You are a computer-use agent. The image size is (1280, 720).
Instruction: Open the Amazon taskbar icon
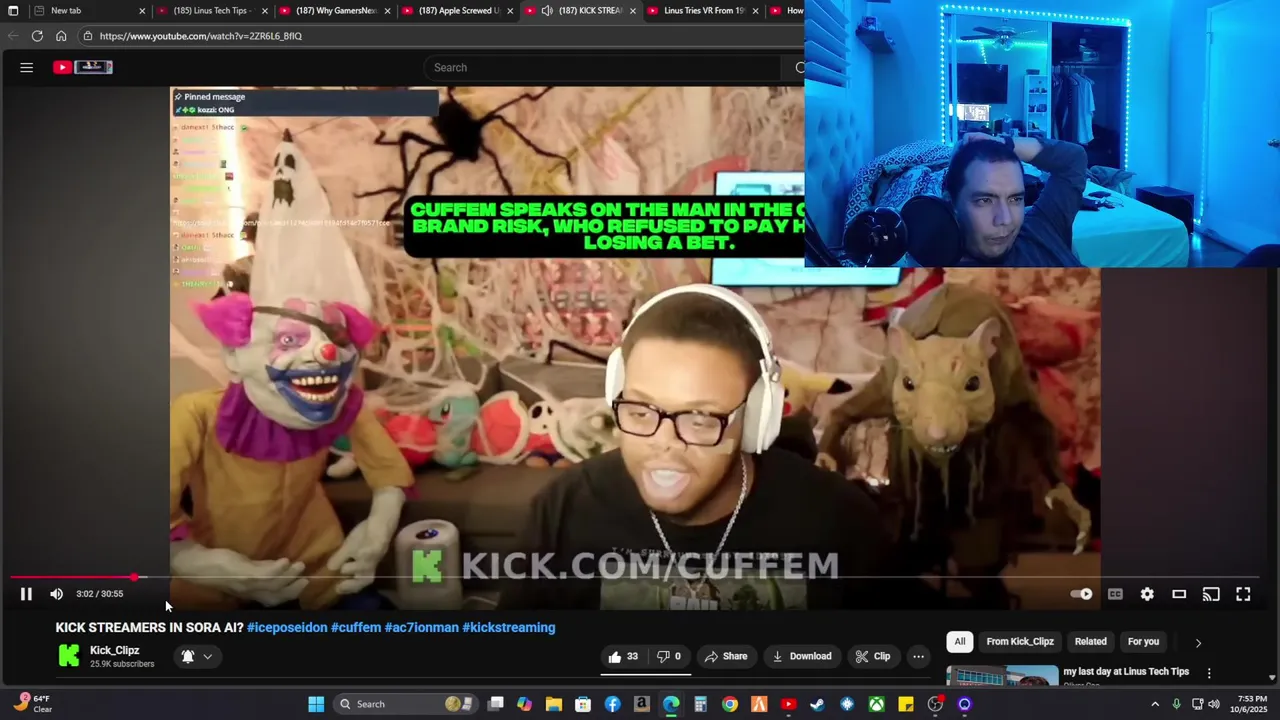[x=641, y=704]
